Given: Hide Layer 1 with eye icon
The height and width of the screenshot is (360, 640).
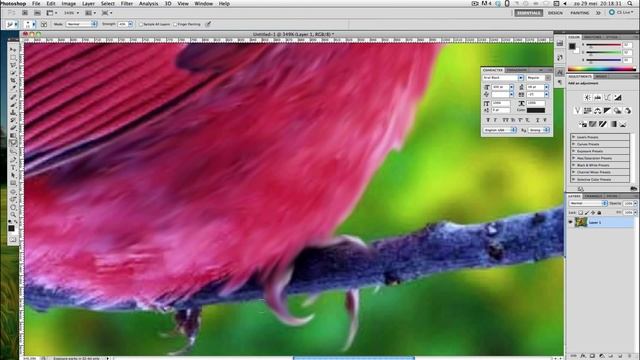Looking at the screenshot, I should [571, 222].
